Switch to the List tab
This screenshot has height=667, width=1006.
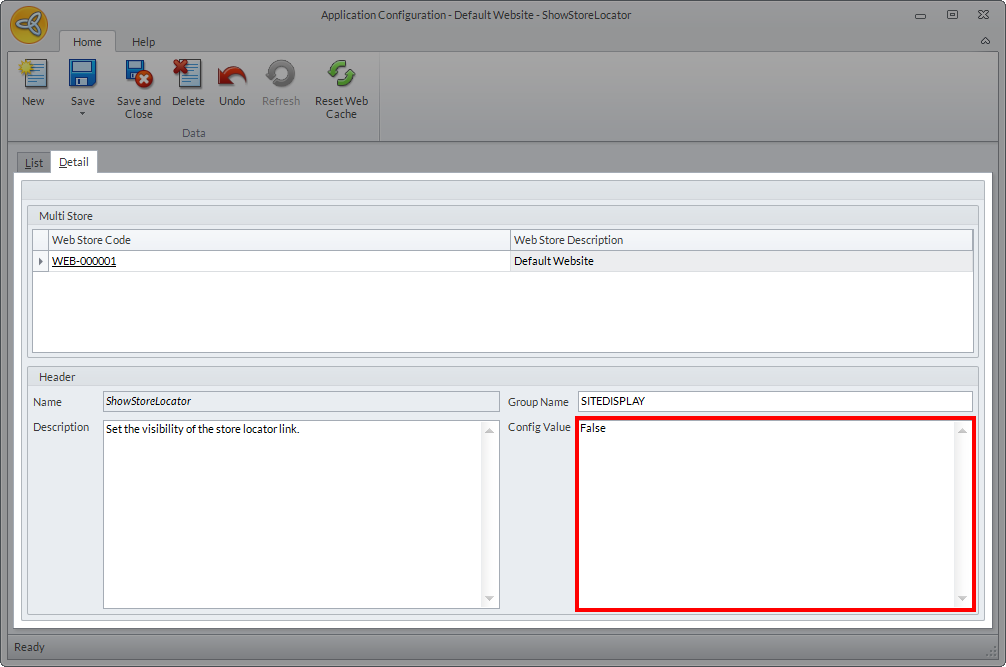pyautogui.click(x=34, y=163)
